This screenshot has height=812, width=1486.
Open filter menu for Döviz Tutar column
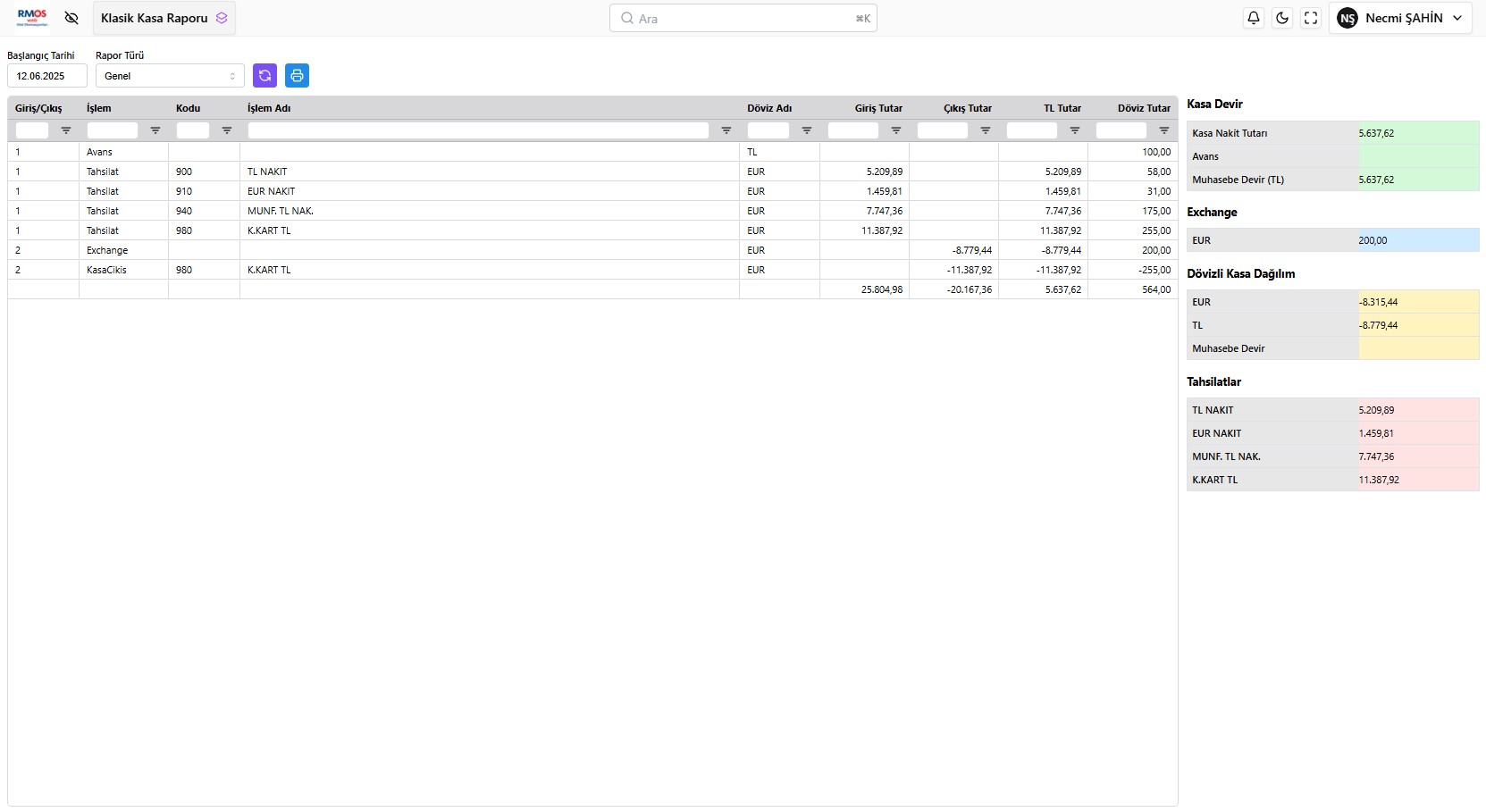click(x=1164, y=130)
